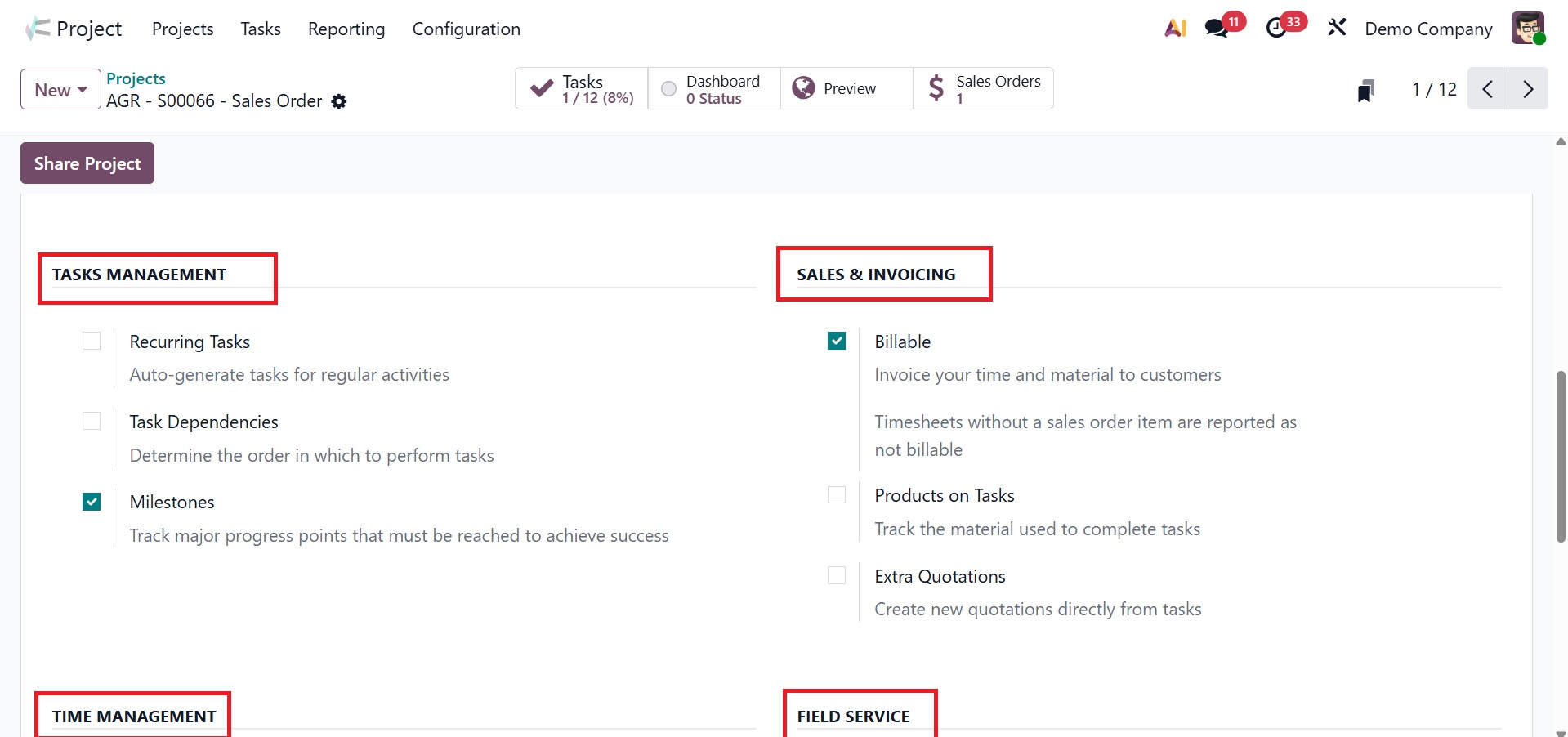Enable the Recurring Tasks checkbox
1568x737 pixels.
[x=92, y=341]
